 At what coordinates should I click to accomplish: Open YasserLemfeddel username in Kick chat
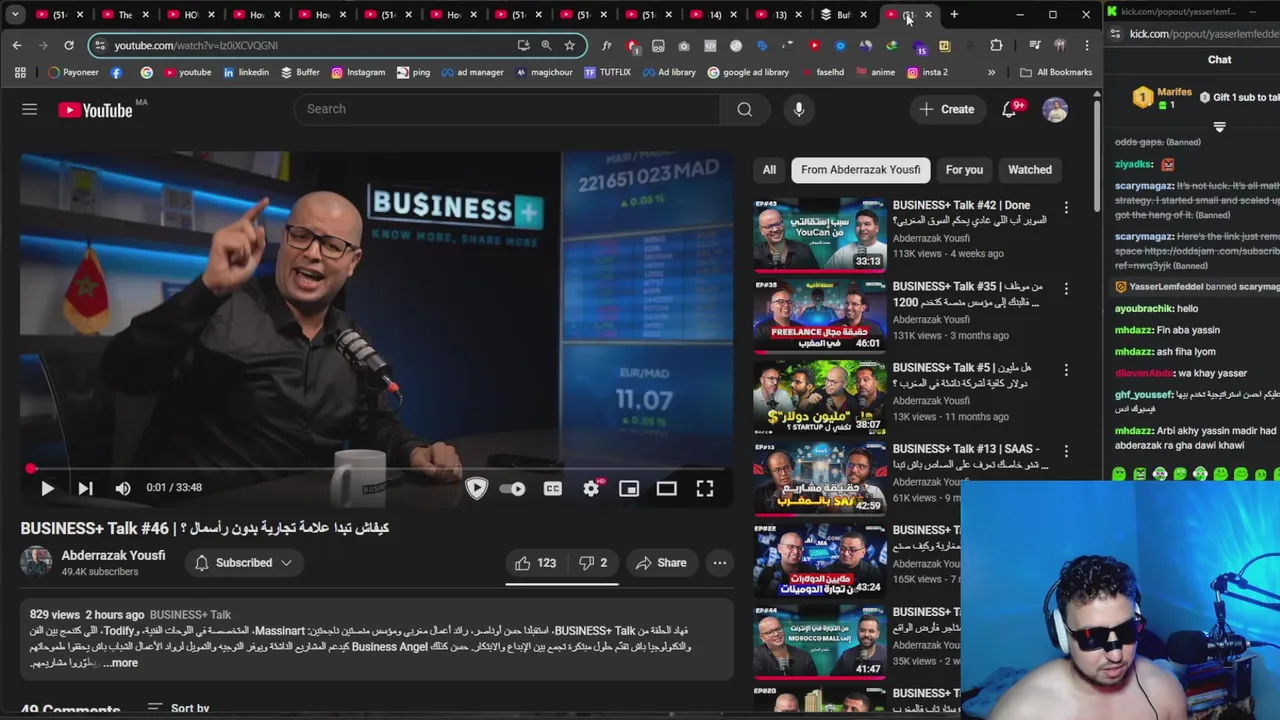[x=1166, y=287]
